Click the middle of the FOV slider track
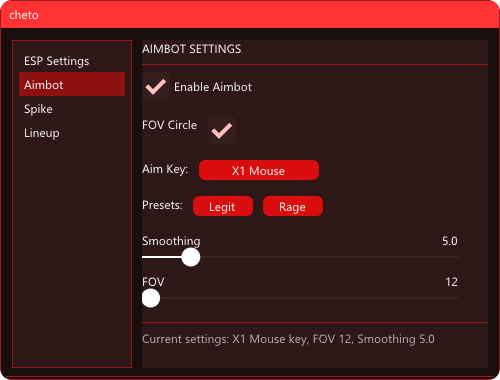 300,298
